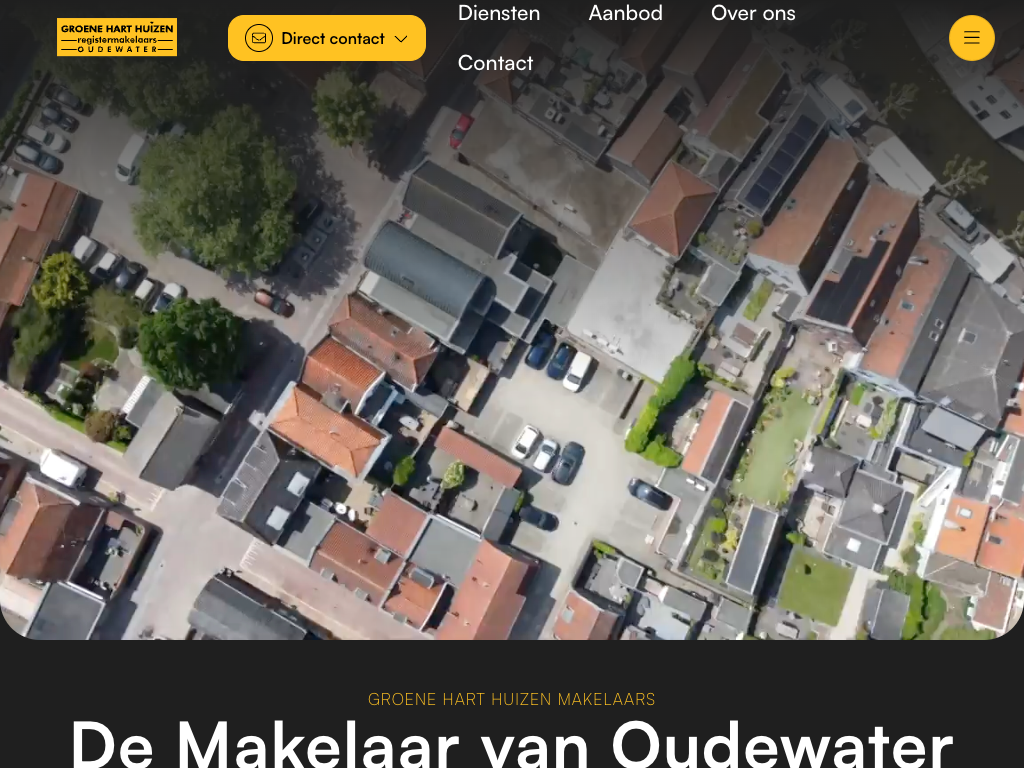Viewport: 1024px width, 768px height.
Task: Click the white van near the parking lot
Action: 133,157
